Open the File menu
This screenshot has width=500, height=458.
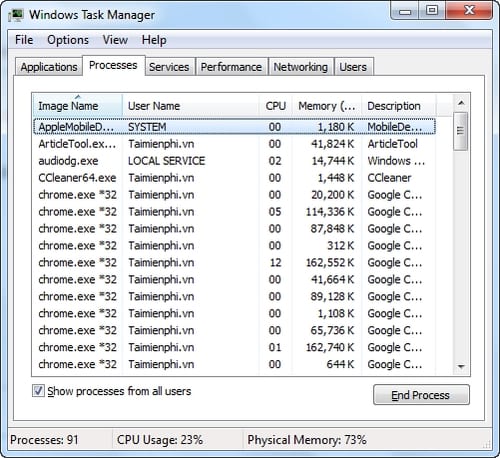24,40
